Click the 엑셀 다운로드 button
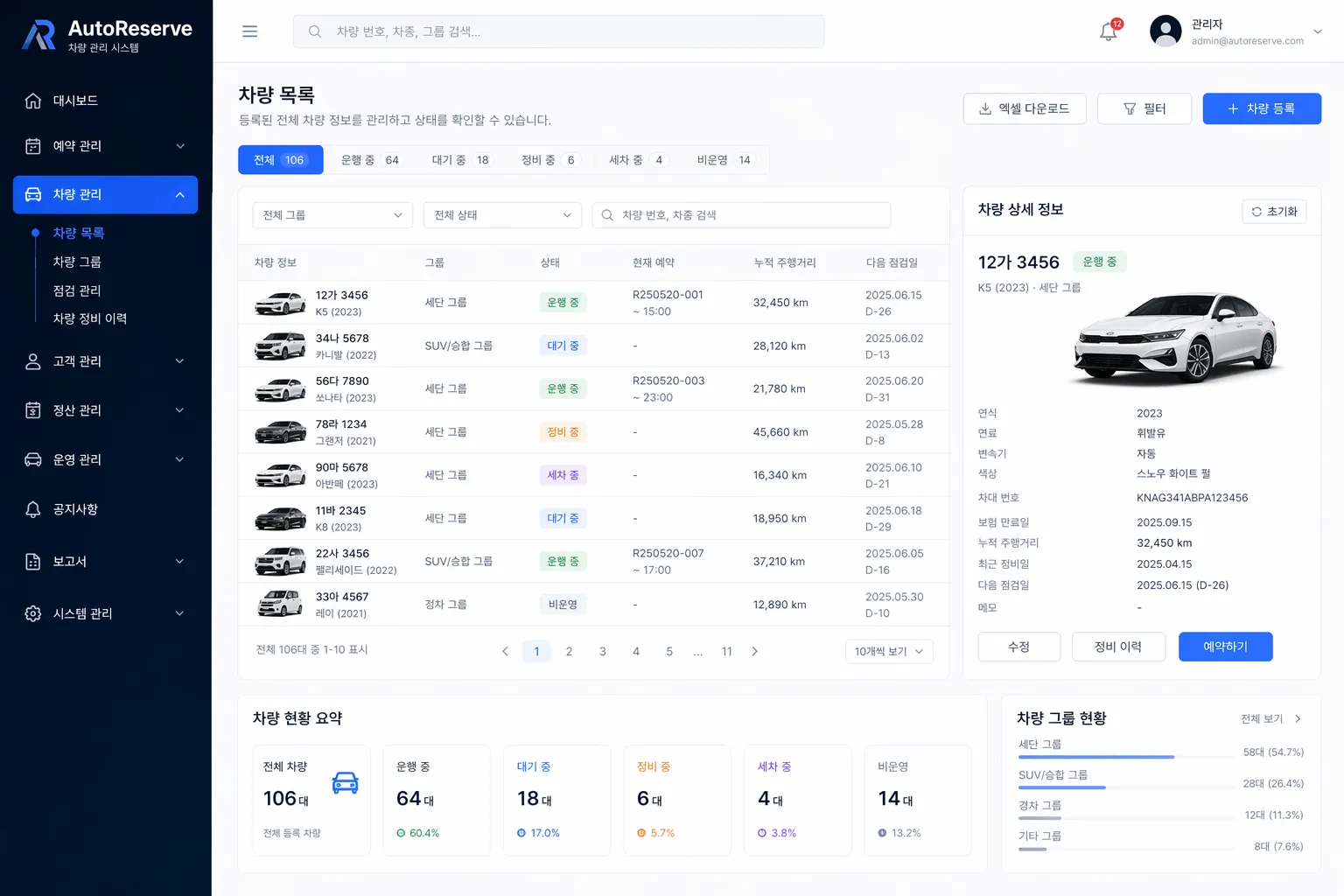Screen dimensions: 1344x896 [x=1025, y=108]
